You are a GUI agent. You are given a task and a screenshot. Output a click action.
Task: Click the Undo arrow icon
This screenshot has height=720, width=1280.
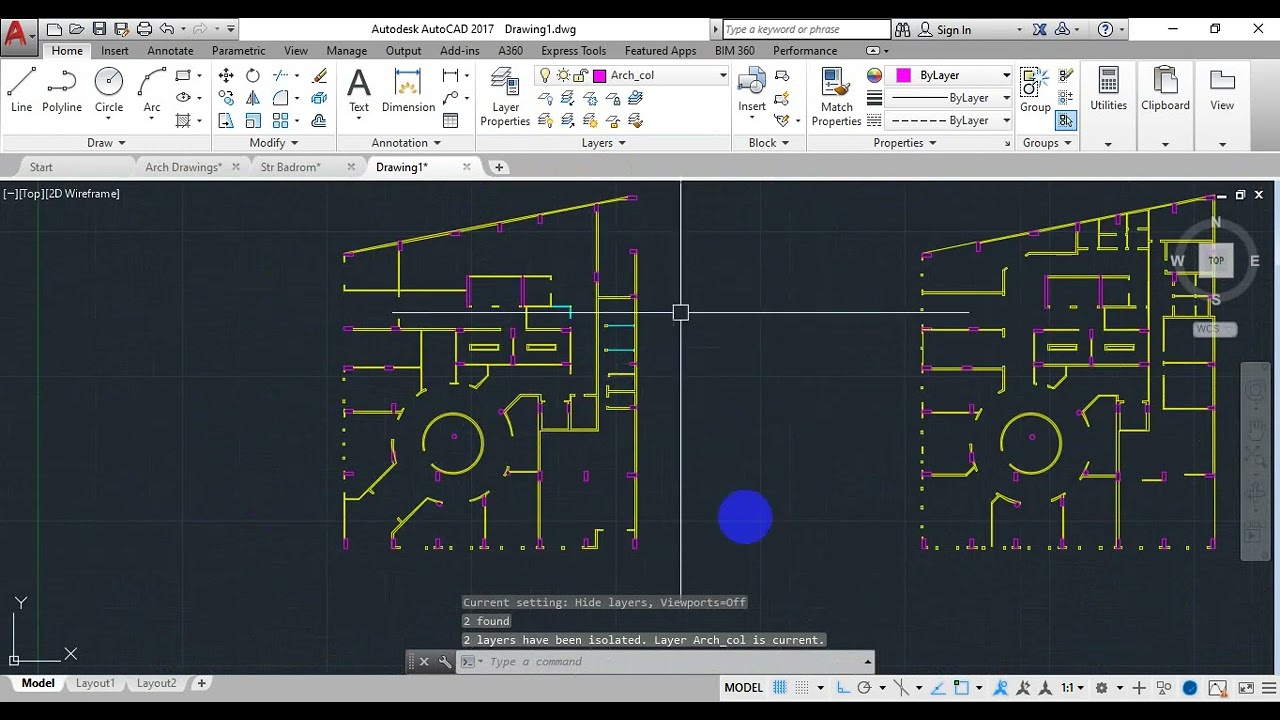[x=167, y=29]
